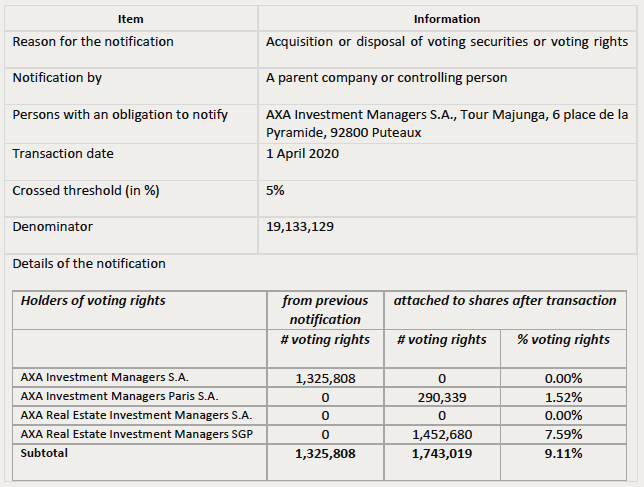
Task: Select the crossed threshold value '5%'
Action: pos(275,191)
